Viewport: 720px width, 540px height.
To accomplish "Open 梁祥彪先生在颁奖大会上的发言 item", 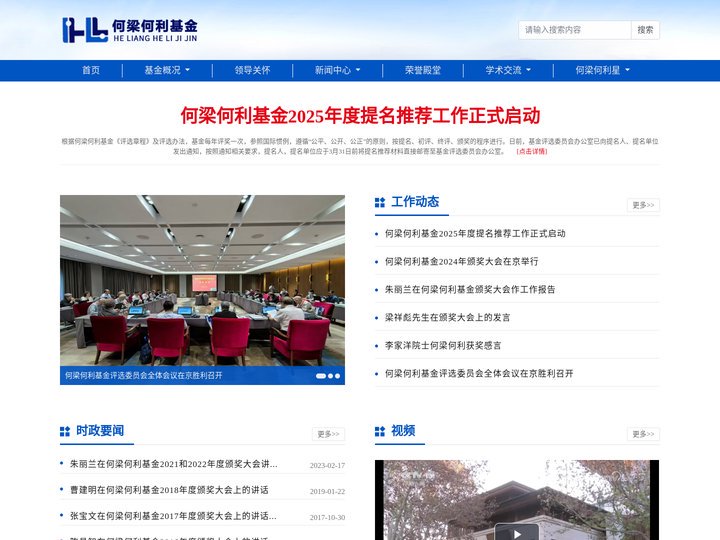I will point(447,317).
